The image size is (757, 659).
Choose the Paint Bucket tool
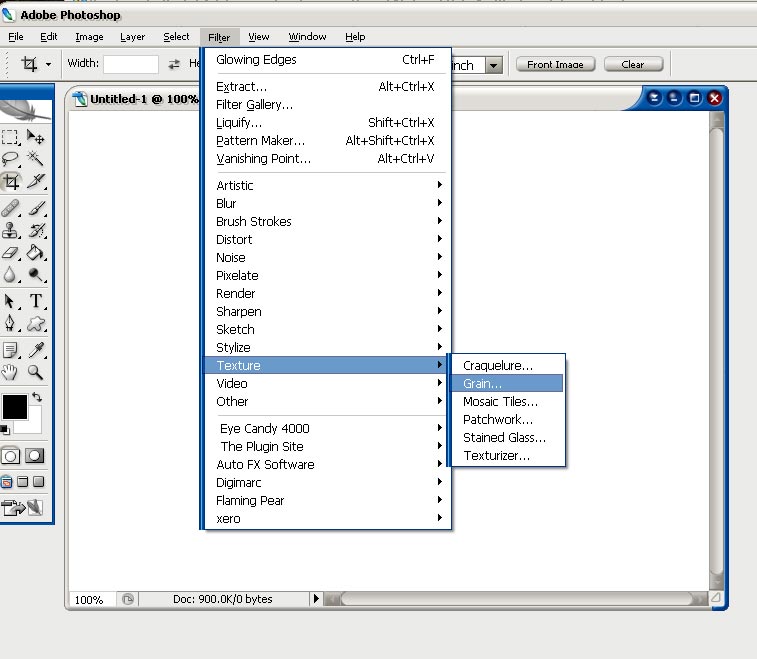point(36,253)
